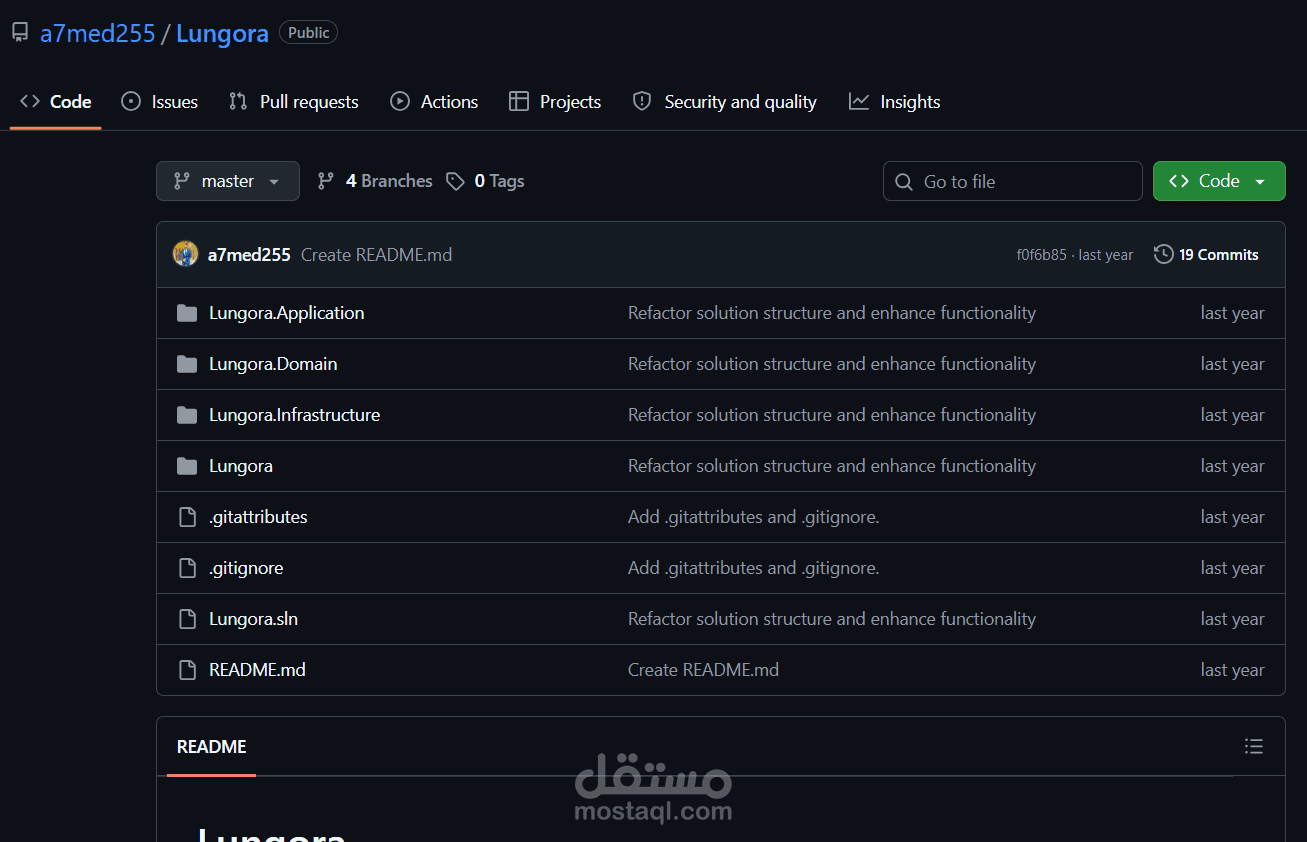The image size is (1307, 842).
Task: Click the .gitattributes file icon
Action: click(x=187, y=517)
